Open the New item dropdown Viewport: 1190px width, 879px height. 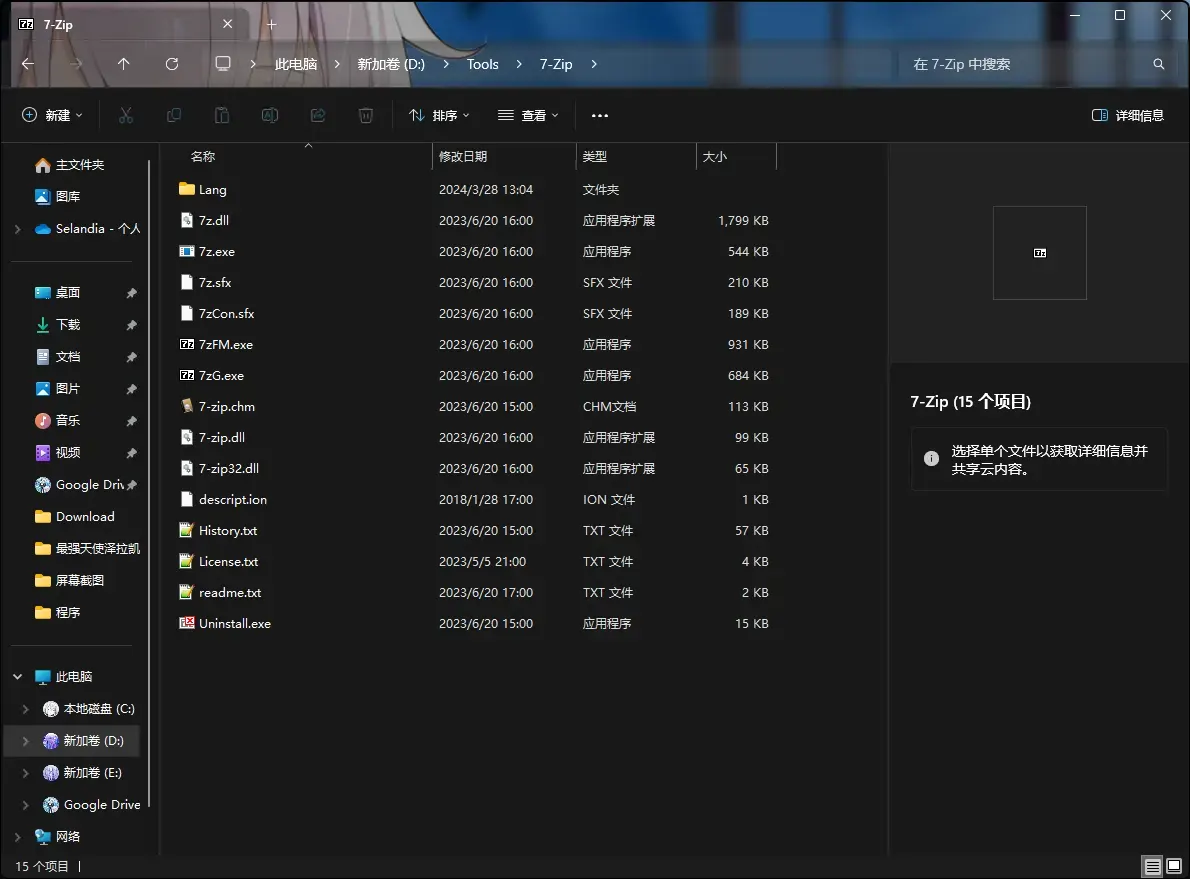(52, 115)
